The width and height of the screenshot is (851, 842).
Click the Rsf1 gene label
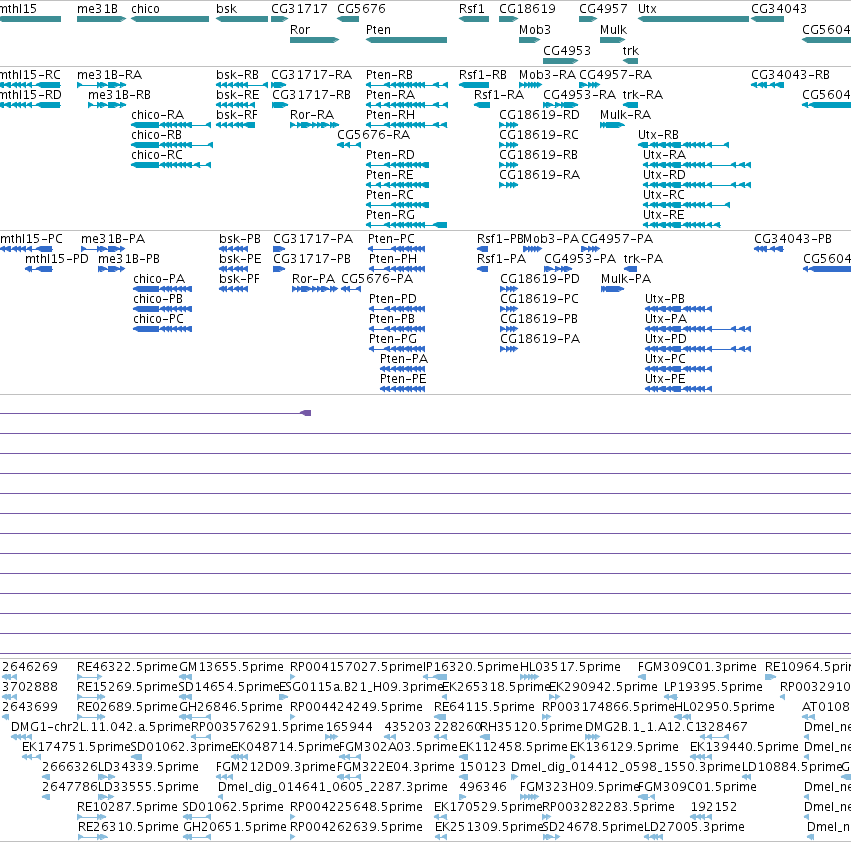click(472, 9)
